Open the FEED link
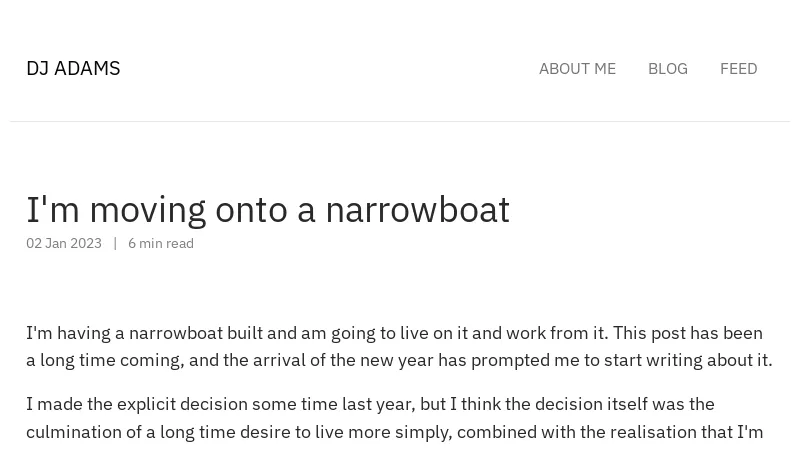This screenshot has height=450, width=800. coord(738,68)
